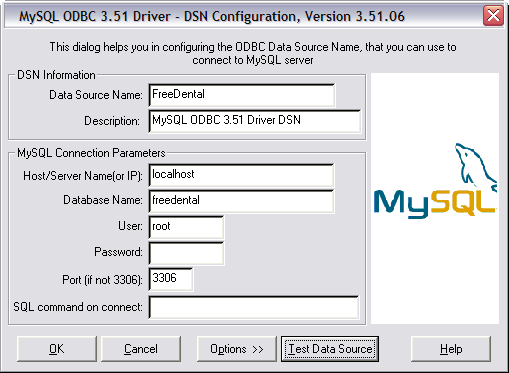Focus the empty Password field
Viewport: 509px width, 373px height.
click(186, 253)
